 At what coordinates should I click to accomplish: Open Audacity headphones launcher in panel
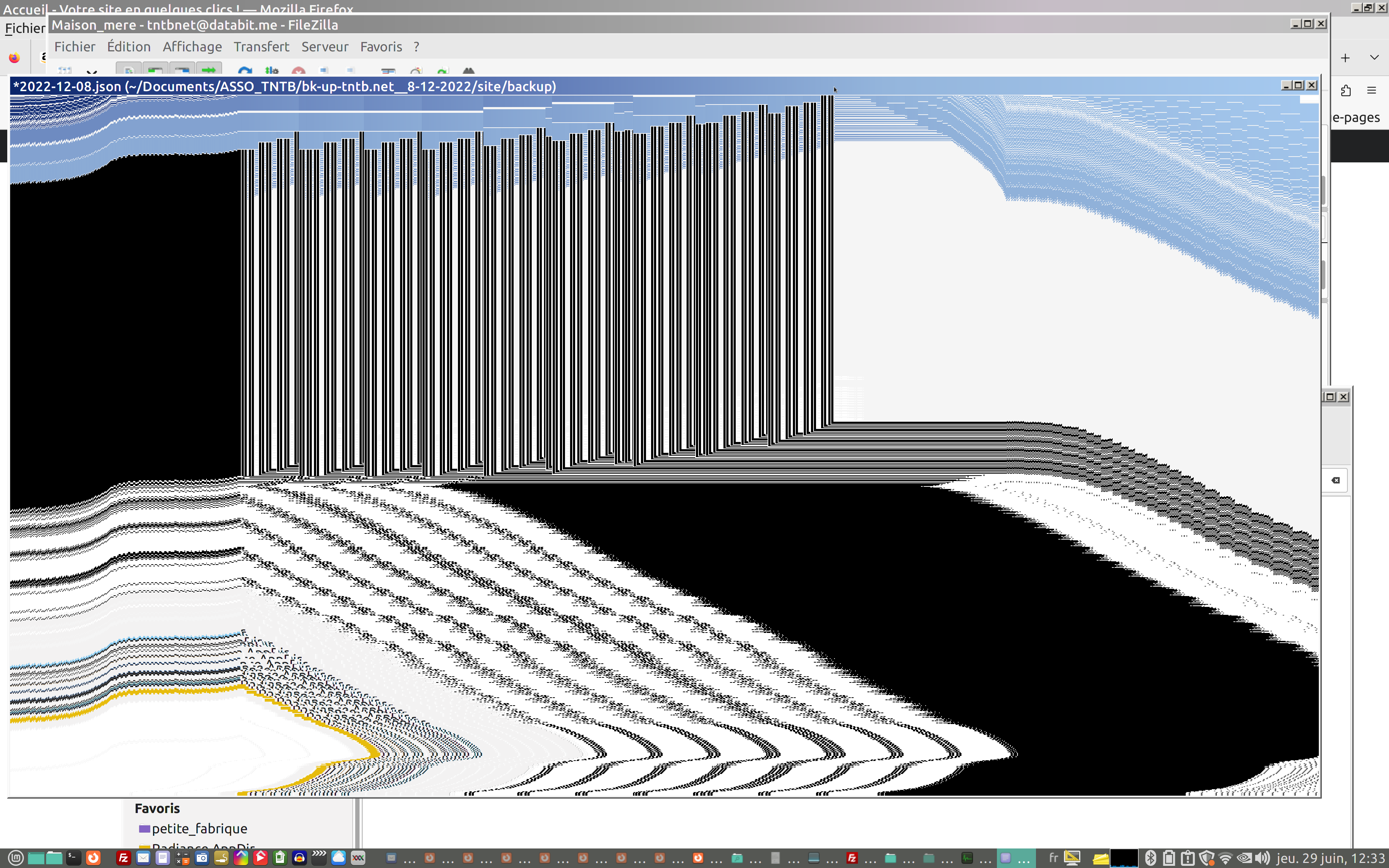click(x=299, y=858)
